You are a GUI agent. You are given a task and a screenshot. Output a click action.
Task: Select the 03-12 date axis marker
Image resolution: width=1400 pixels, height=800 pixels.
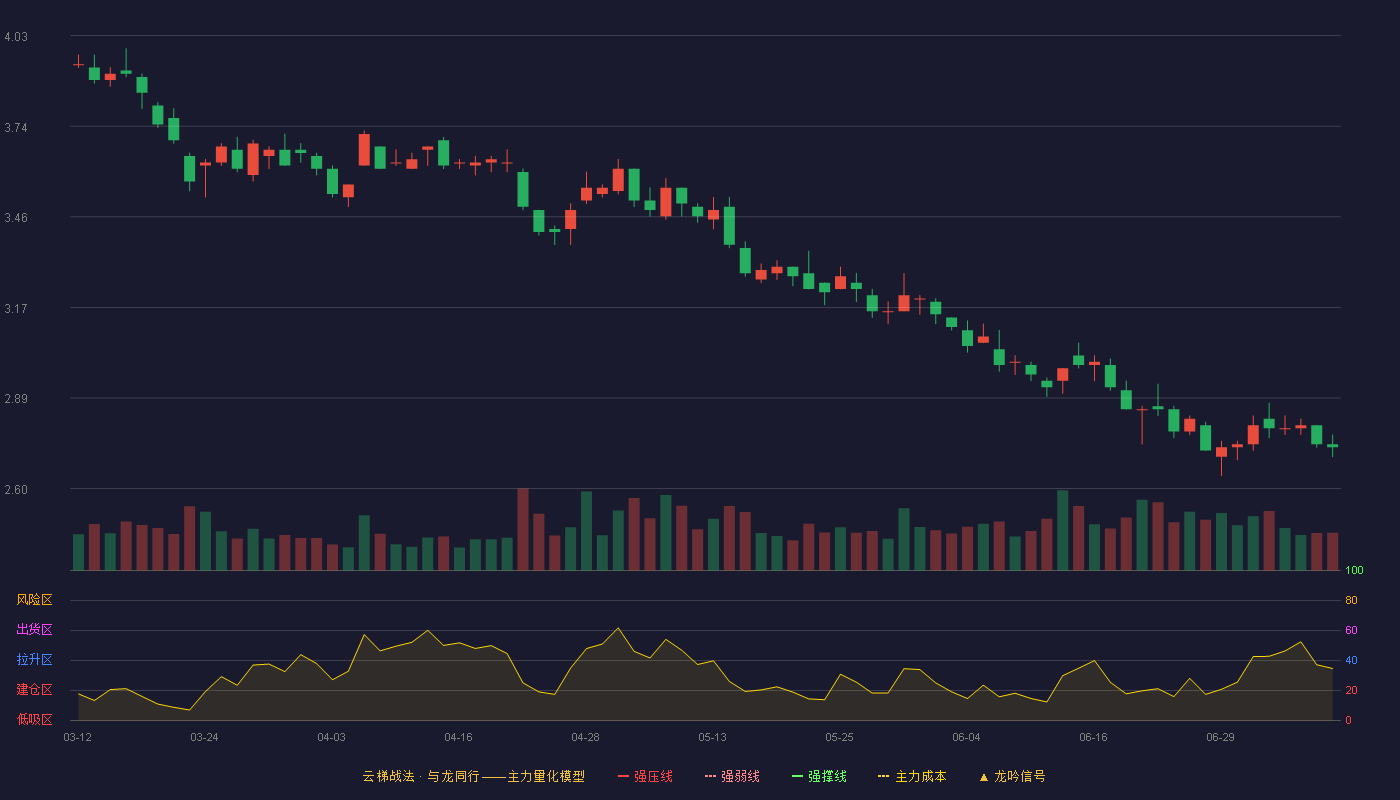78,737
